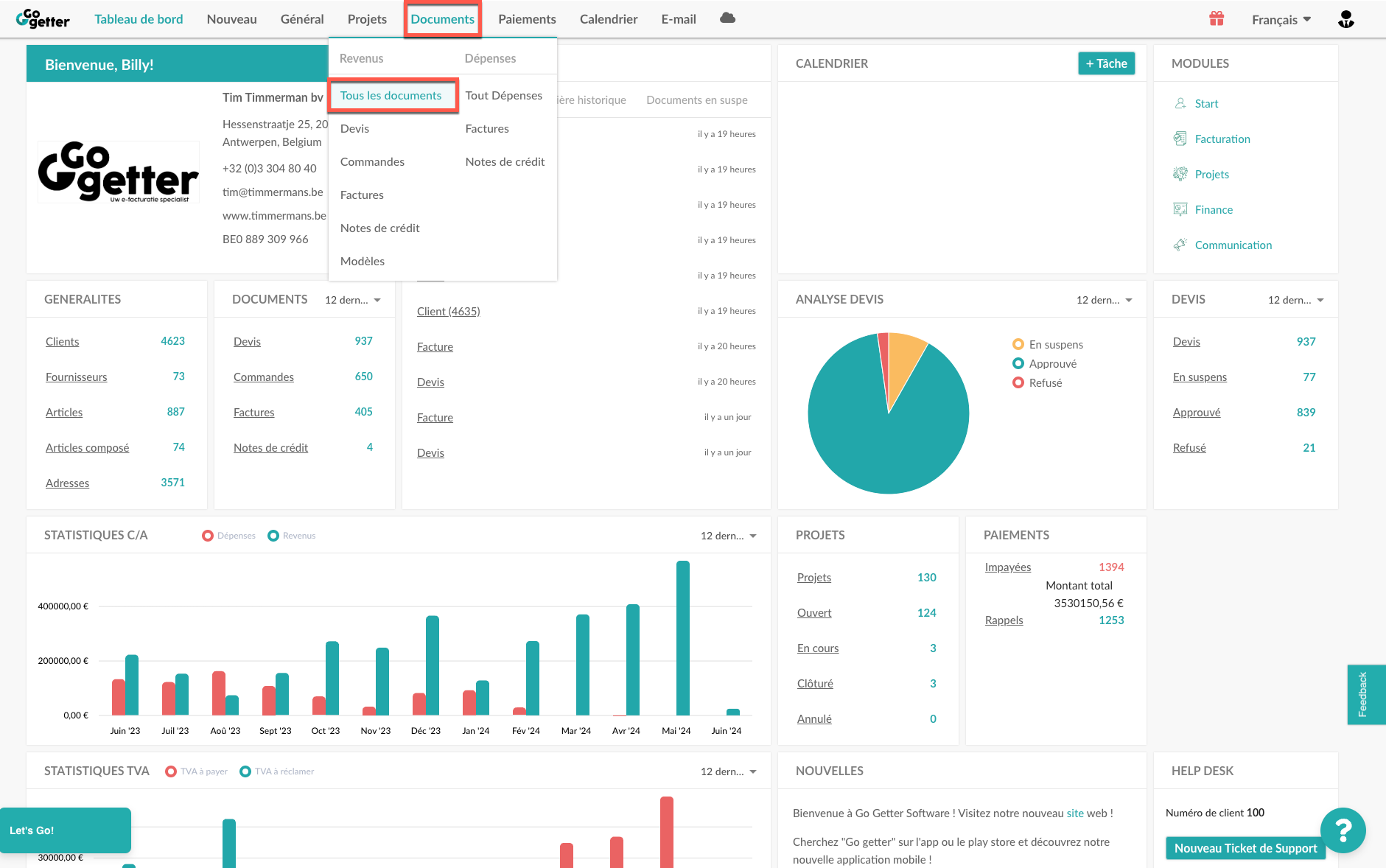This screenshot has width=1386, height=868.
Task: Click the site link in Nouvelles
Action: point(1075,813)
